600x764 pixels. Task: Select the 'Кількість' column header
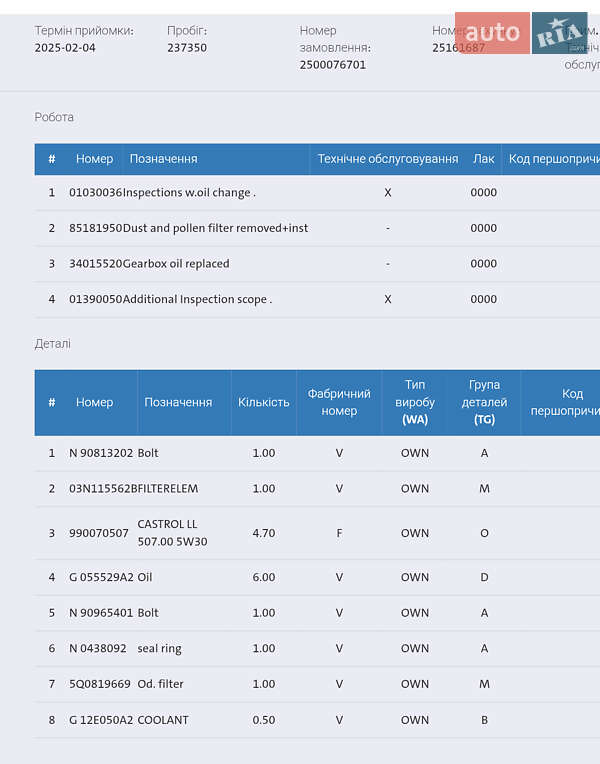coord(263,402)
